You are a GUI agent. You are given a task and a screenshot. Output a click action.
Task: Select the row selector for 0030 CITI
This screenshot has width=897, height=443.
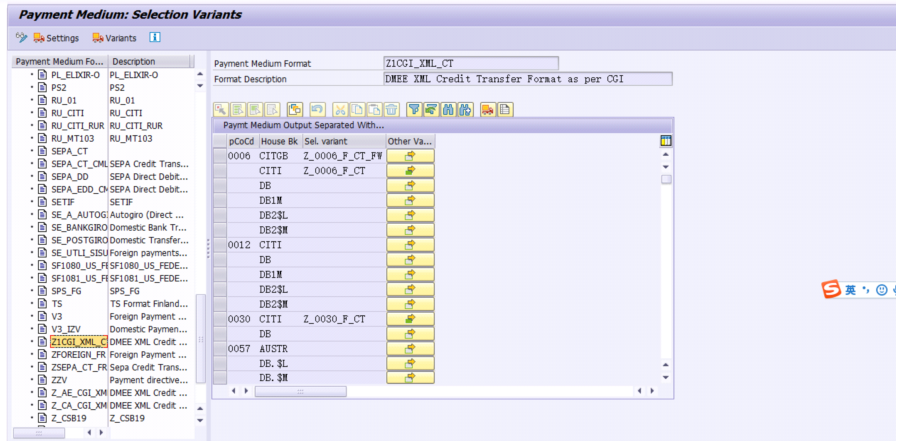tap(220, 319)
